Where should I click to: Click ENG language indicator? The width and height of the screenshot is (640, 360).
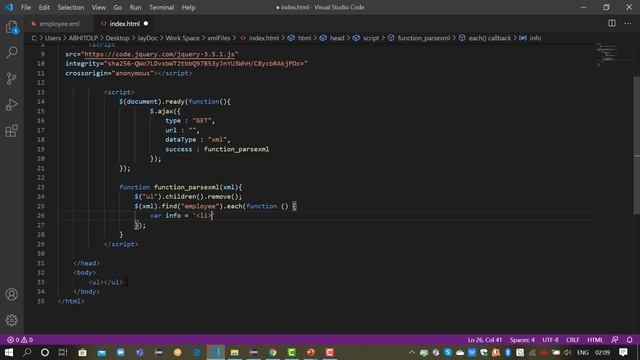click(583, 352)
